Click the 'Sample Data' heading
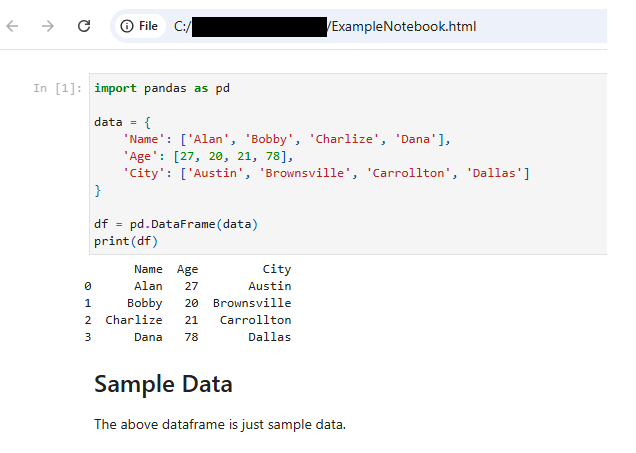Image resolution: width=636 pixels, height=453 pixels. (x=163, y=384)
